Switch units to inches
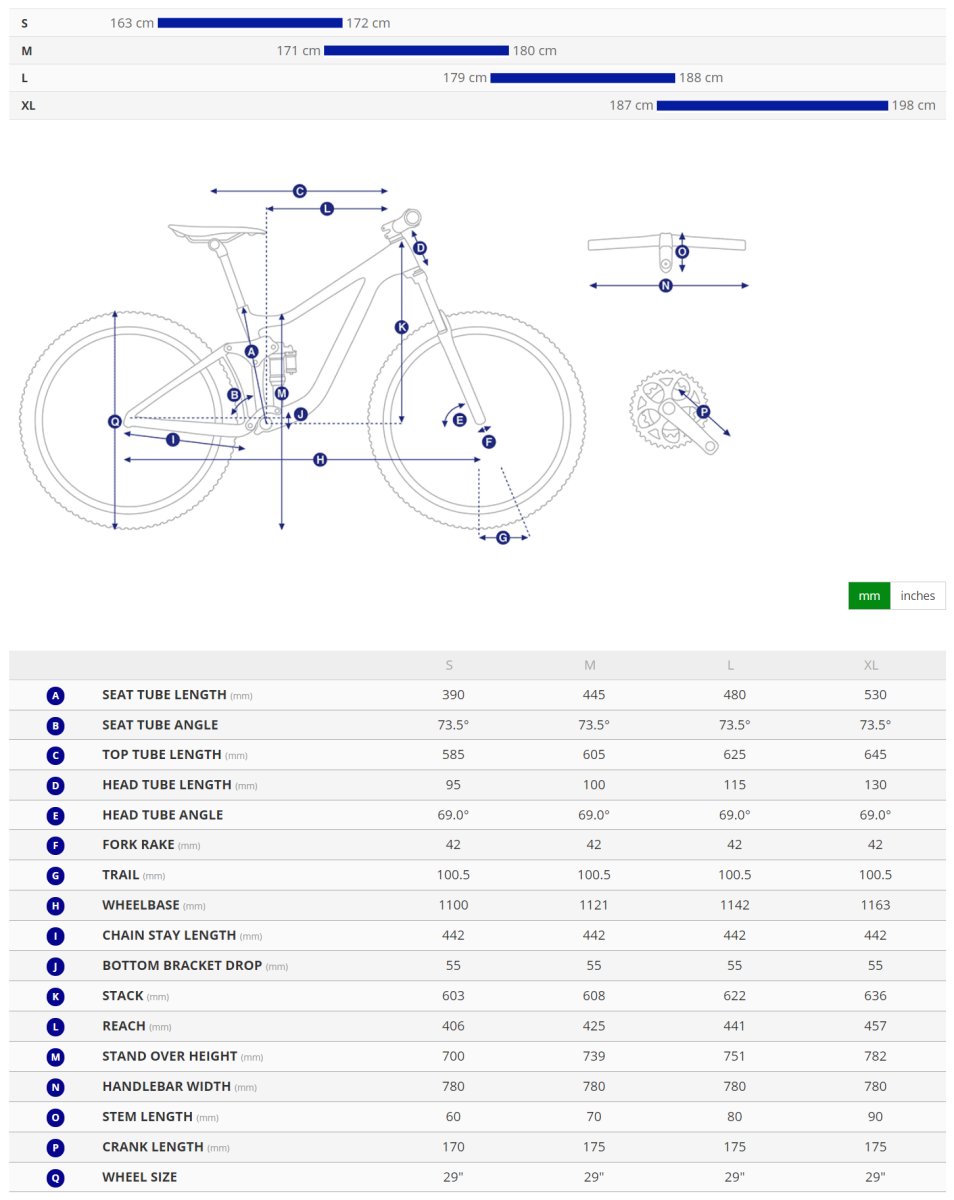Viewport: 954px width, 1200px height. pos(917,596)
